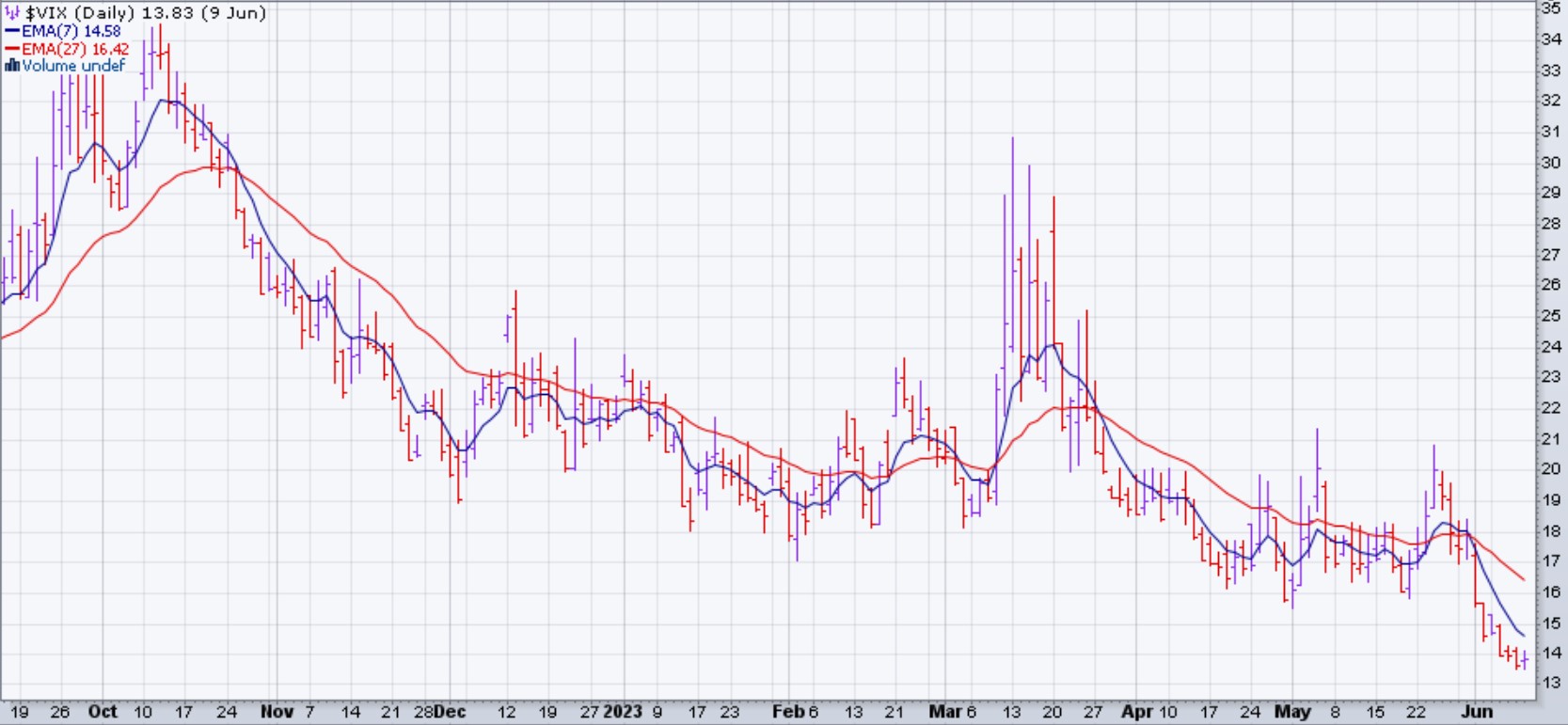Click the candlestick icon beside $VIX title
Image resolution: width=1568 pixels, height=725 pixels.
(x=12, y=13)
